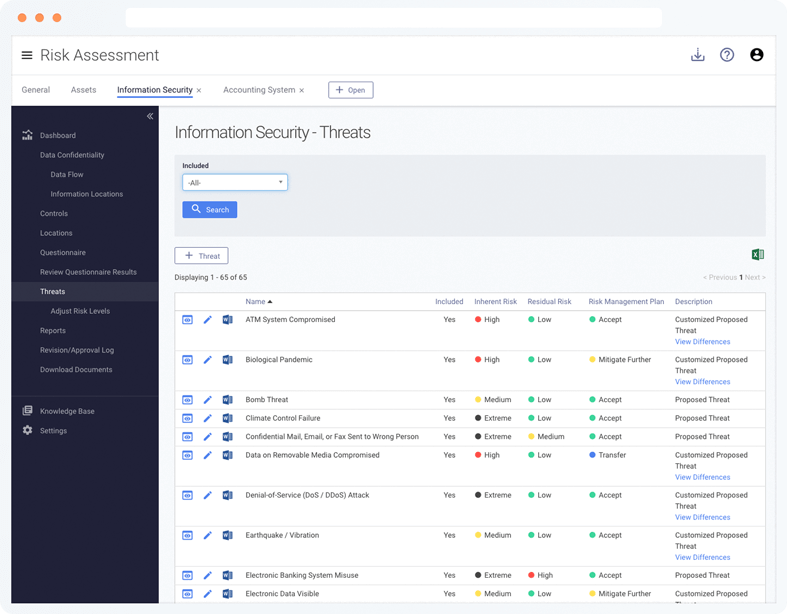Collapse the sidebar with double chevron
787x614 pixels.
pos(150,116)
